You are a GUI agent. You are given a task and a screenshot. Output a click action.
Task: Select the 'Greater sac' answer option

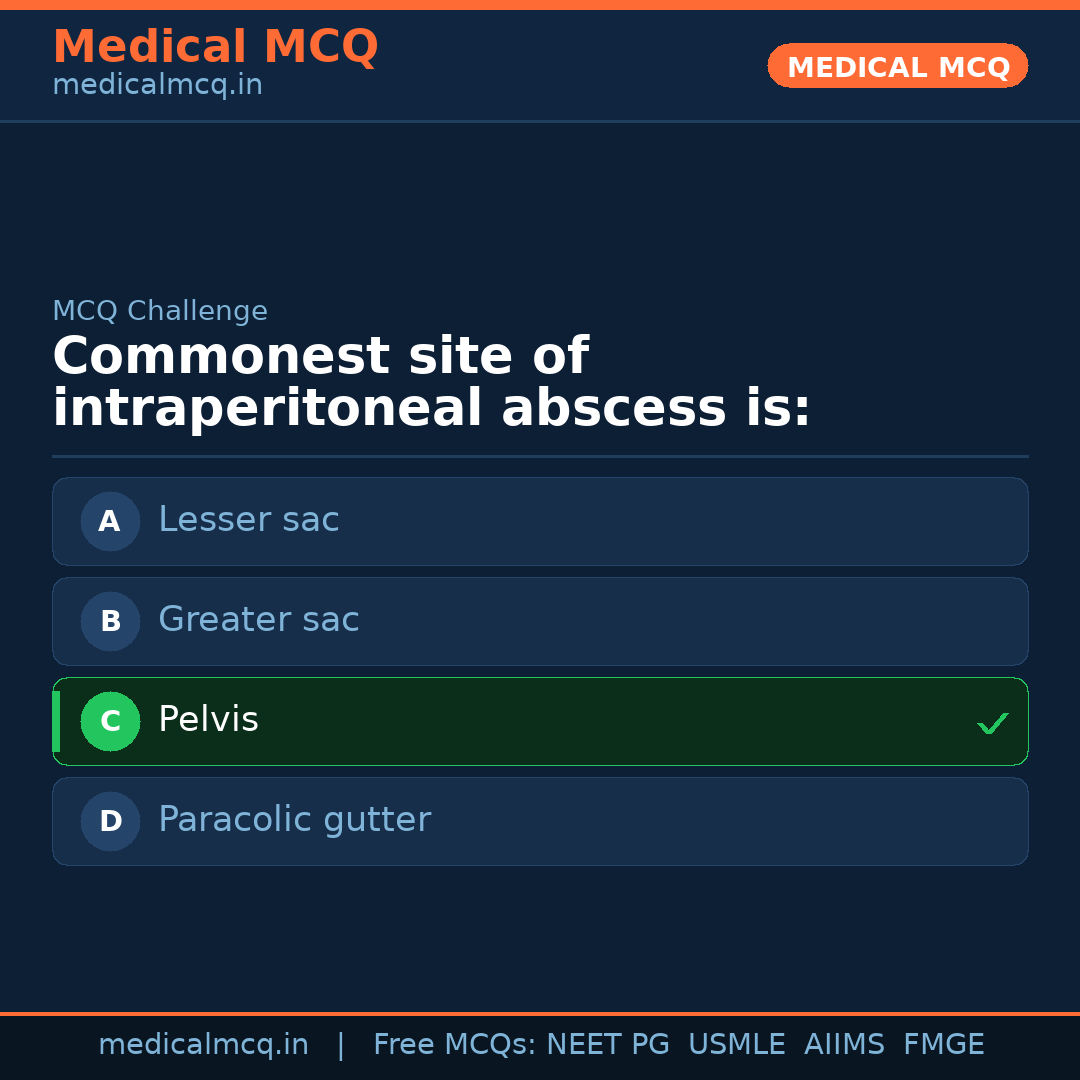pyautogui.click(x=540, y=621)
